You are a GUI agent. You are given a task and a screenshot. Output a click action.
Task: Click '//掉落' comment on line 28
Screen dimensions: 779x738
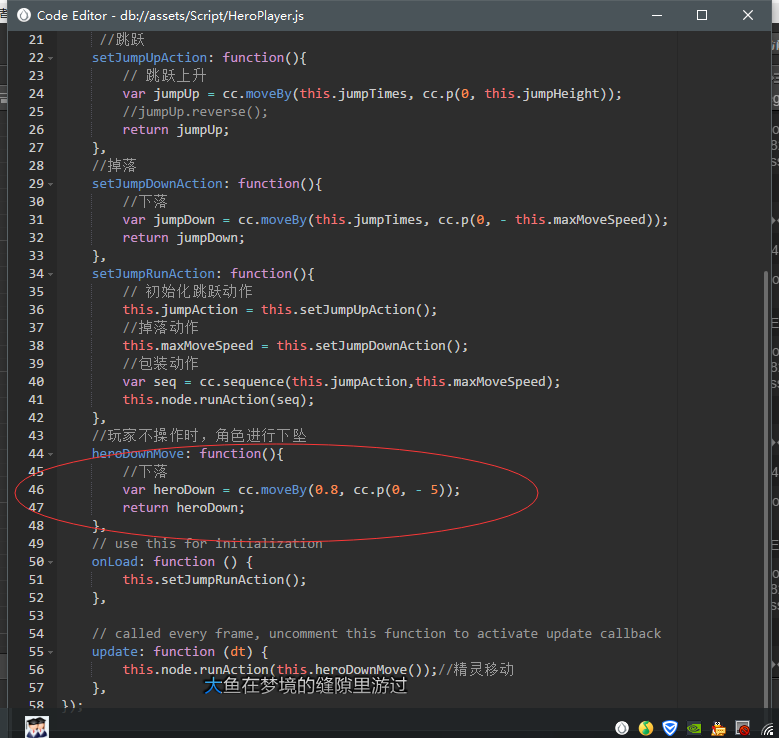(x=114, y=165)
